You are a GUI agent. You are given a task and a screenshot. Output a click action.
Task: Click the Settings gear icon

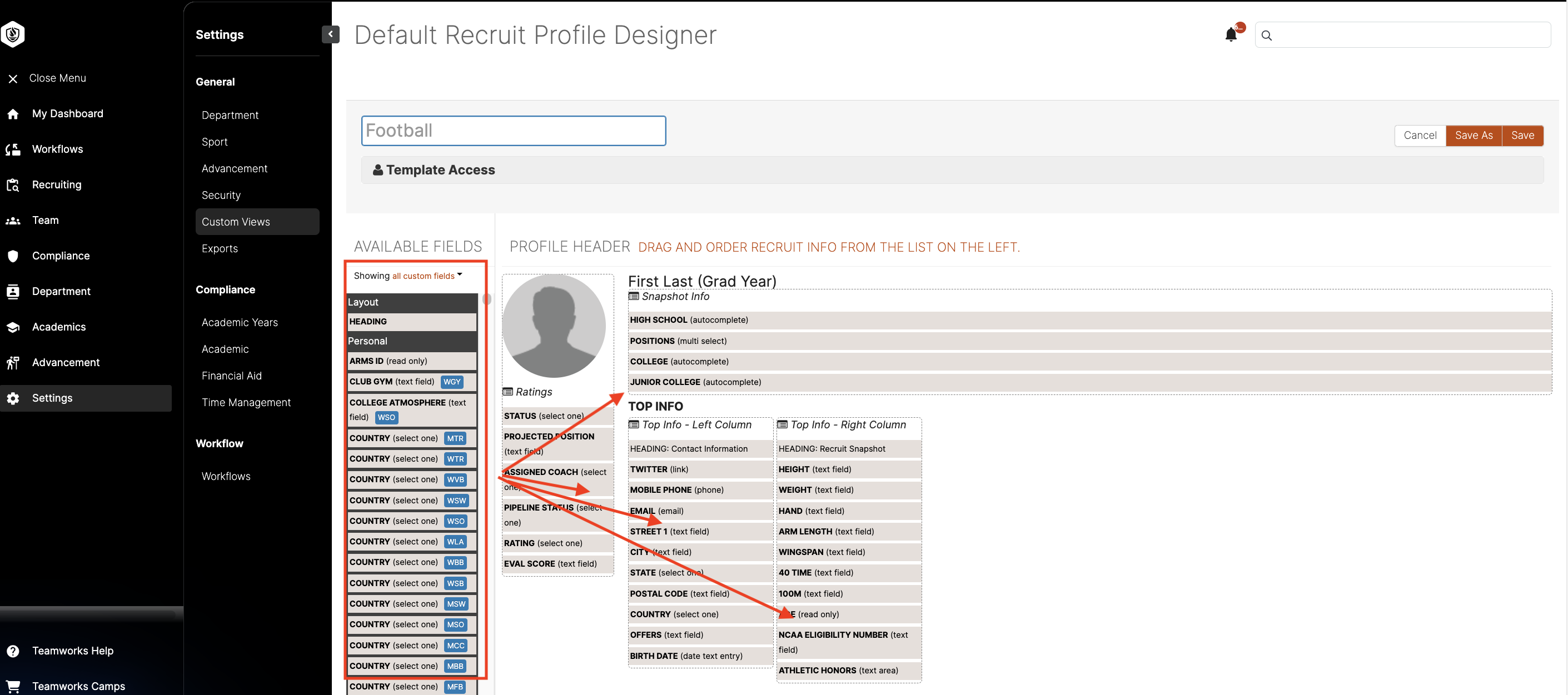tap(13, 398)
